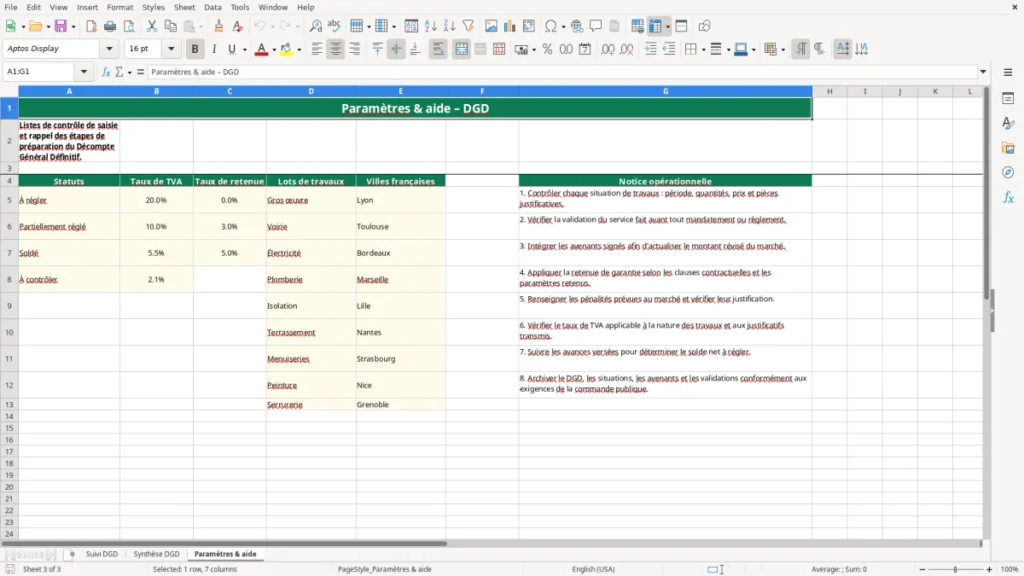Expand the Name Box dropdown
The height and width of the screenshot is (576, 1024).
(84, 72)
